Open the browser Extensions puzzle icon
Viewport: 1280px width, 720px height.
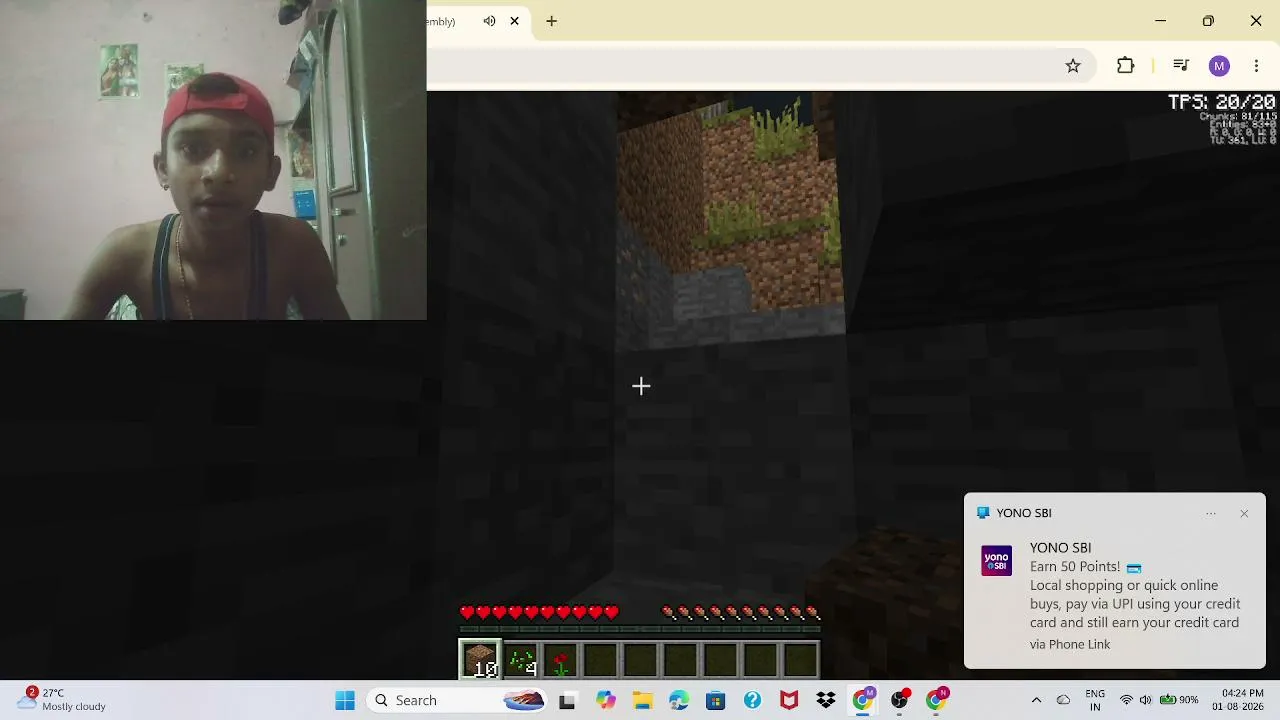click(1126, 66)
